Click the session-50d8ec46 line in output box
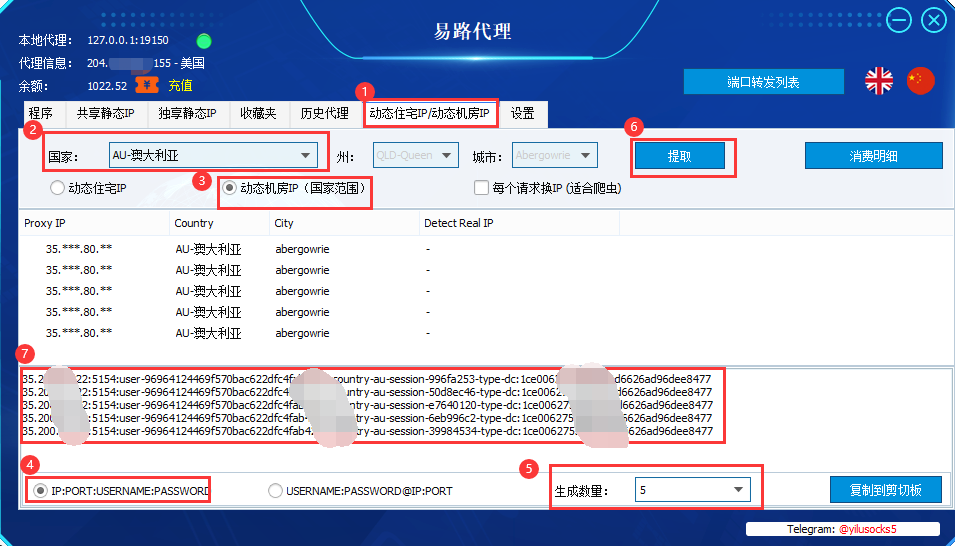 click(367, 392)
